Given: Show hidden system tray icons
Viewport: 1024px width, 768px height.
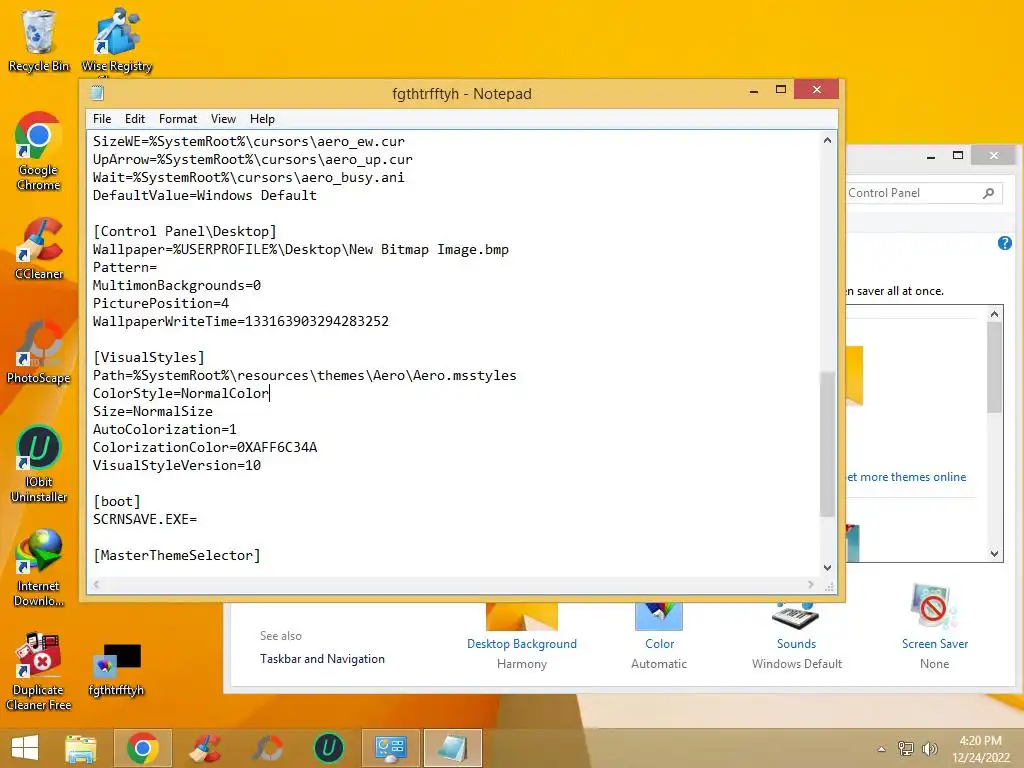Looking at the screenshot, I should tap(881, 749).
